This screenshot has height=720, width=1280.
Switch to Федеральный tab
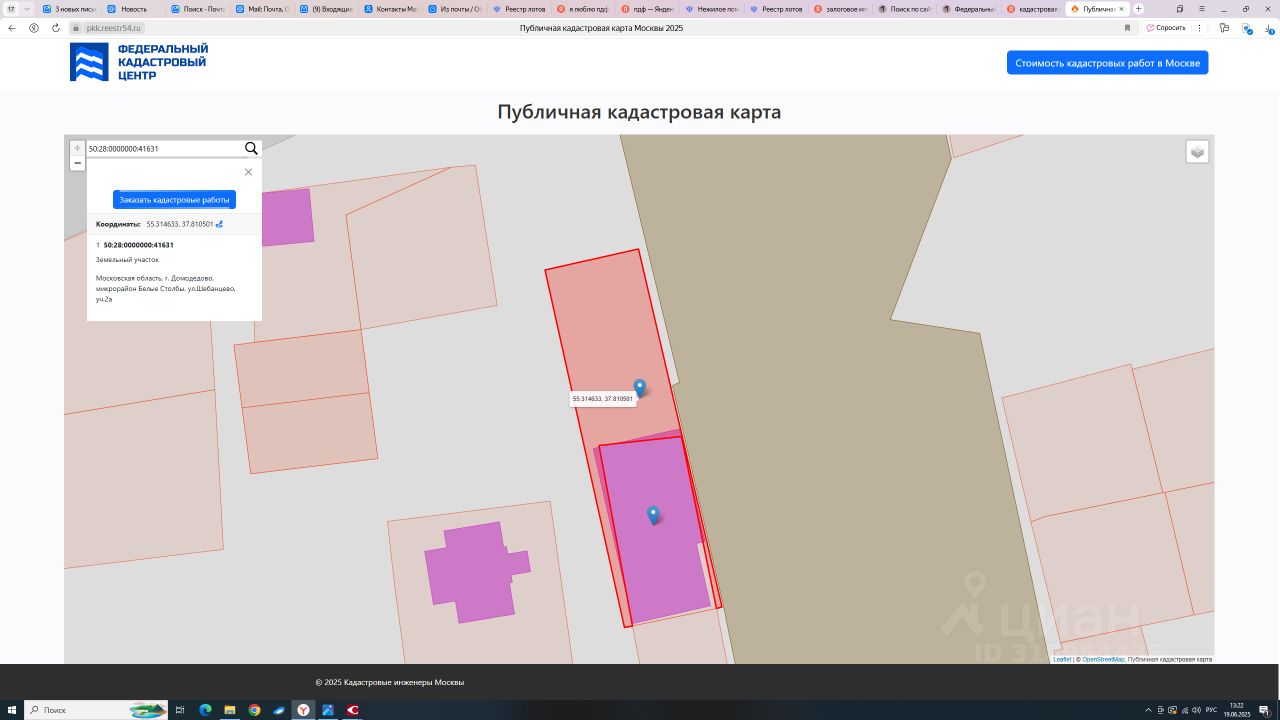968,9
